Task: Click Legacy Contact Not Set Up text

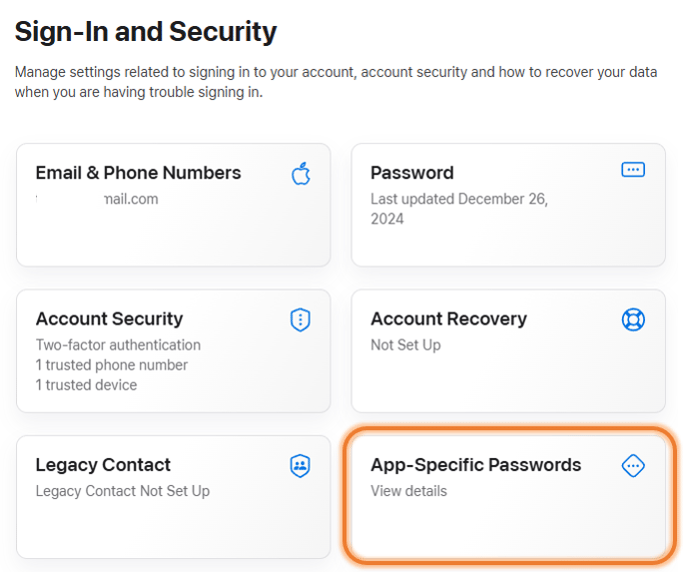Action: click(123, 491)
